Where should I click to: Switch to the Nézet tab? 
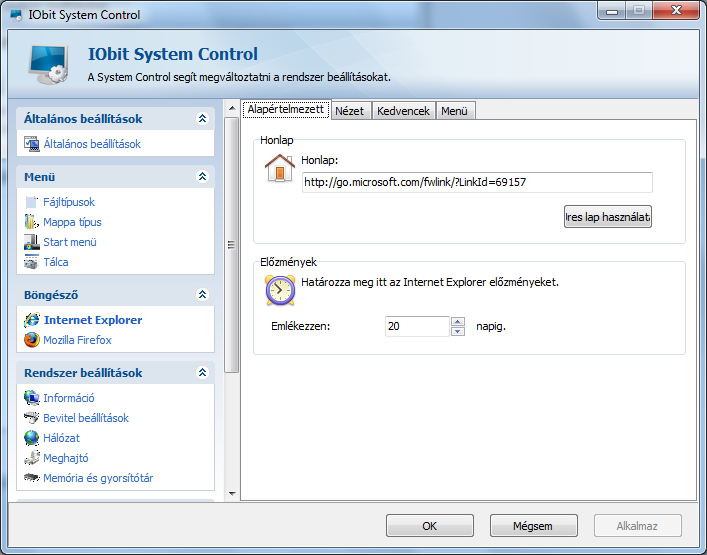pyautogui.click(x=350, y=111)
